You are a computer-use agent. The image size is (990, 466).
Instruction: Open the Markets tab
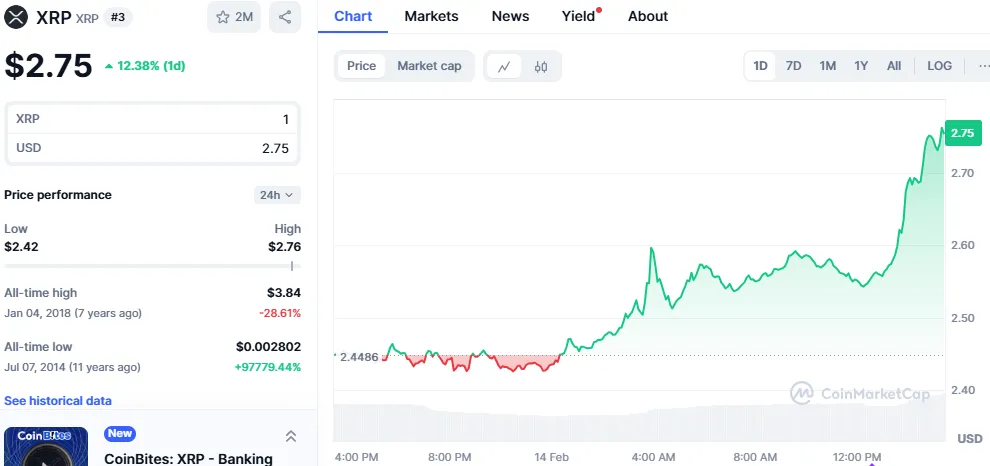[432, 16]
